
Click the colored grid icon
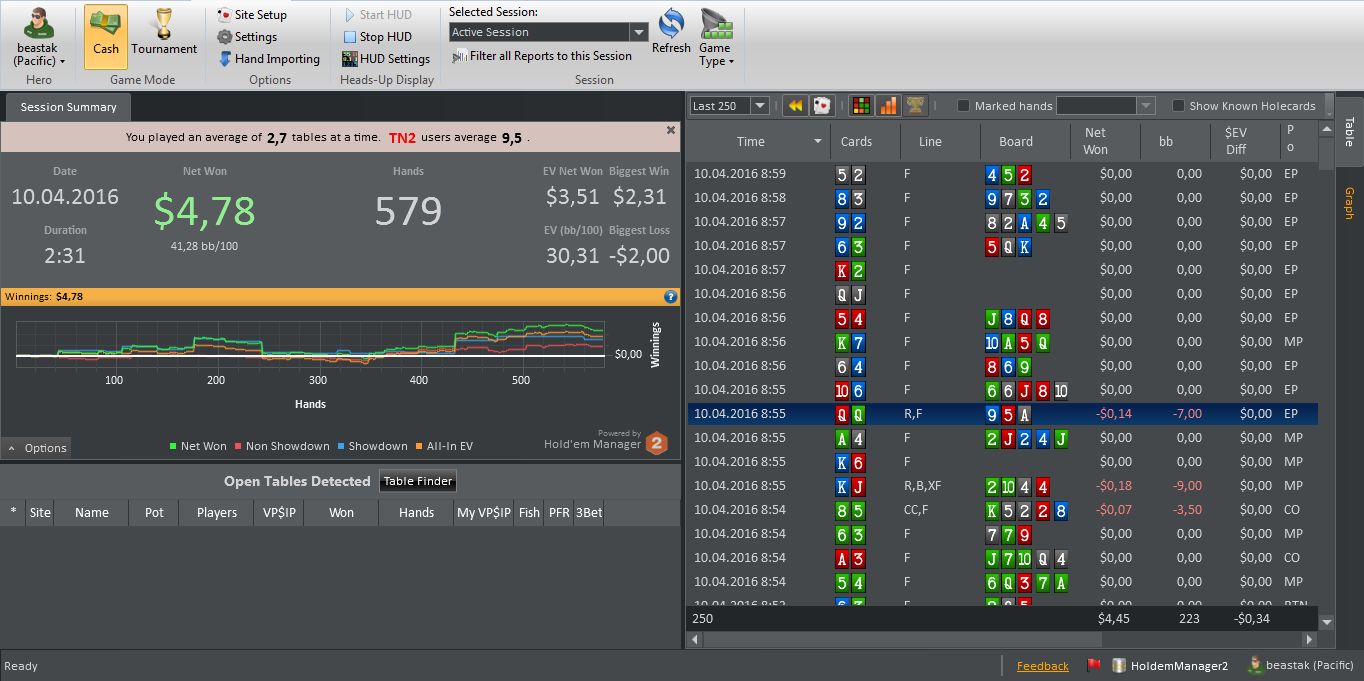860,106
